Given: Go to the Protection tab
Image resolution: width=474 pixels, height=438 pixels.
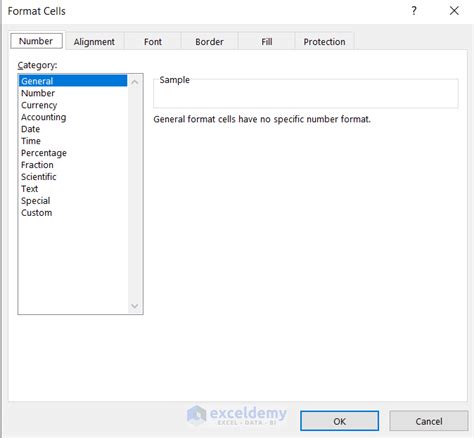Looking at the screenshot, I should click(x=324, y=42).
